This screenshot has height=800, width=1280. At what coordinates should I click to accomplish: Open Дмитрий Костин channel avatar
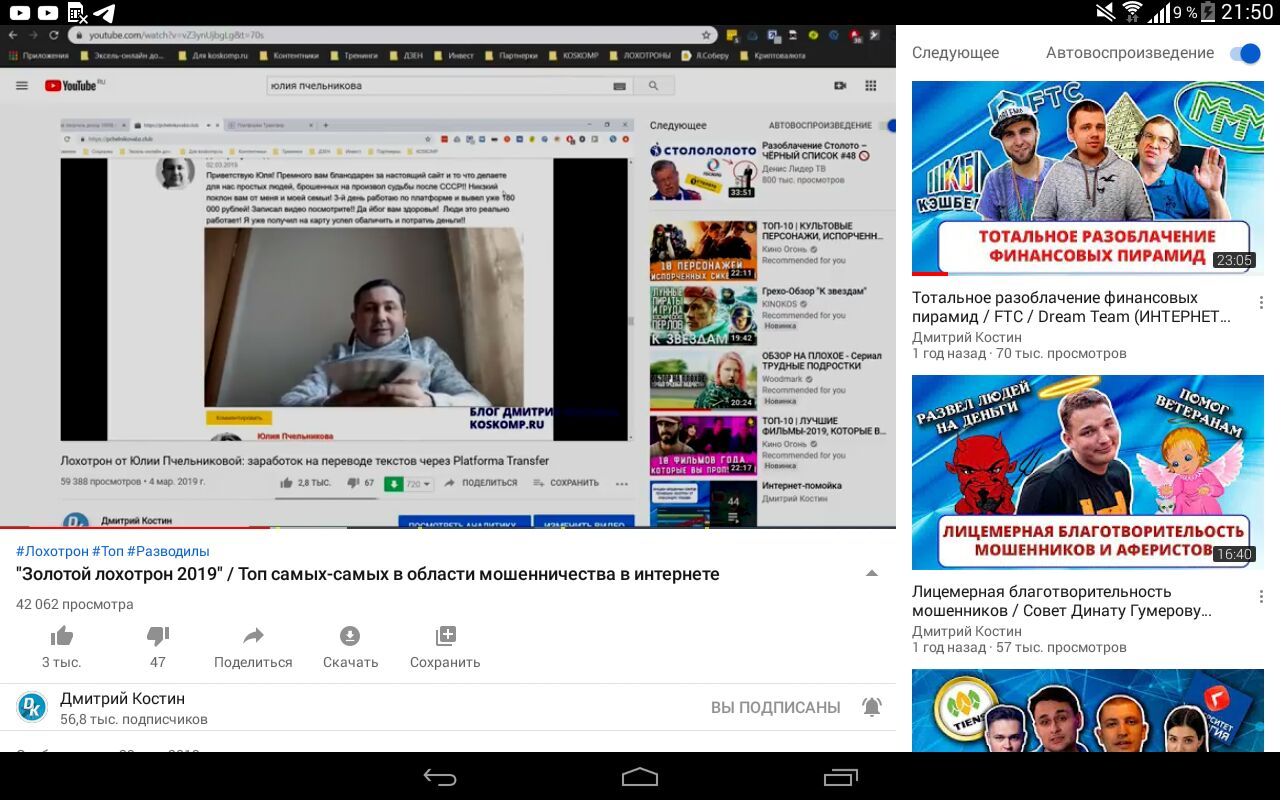[32, 707]
